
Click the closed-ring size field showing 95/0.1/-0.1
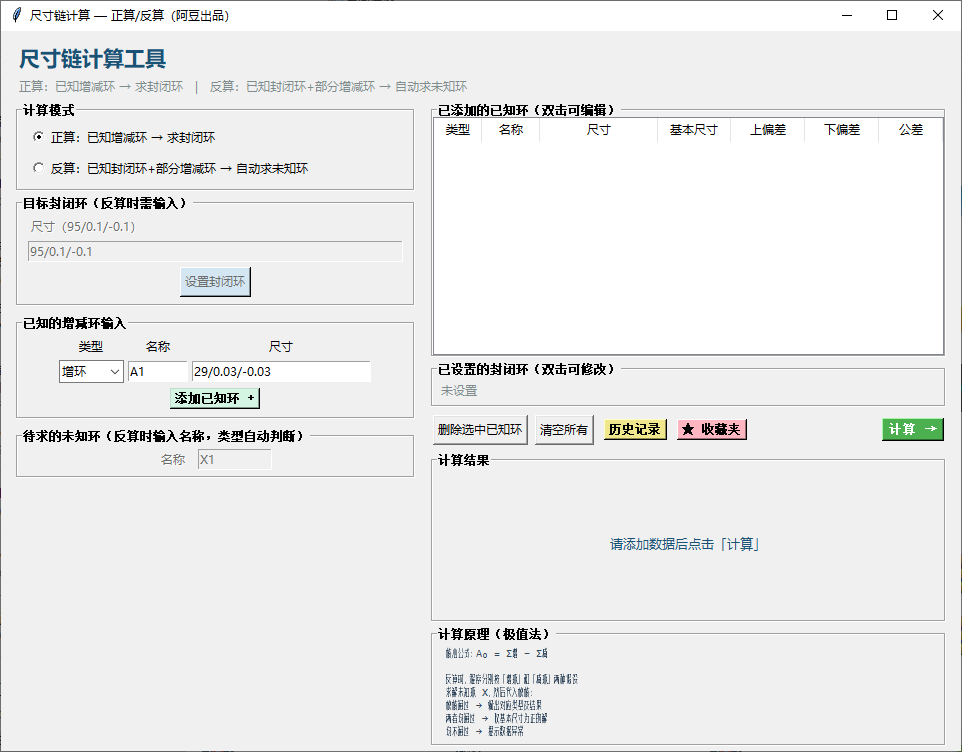215,251
